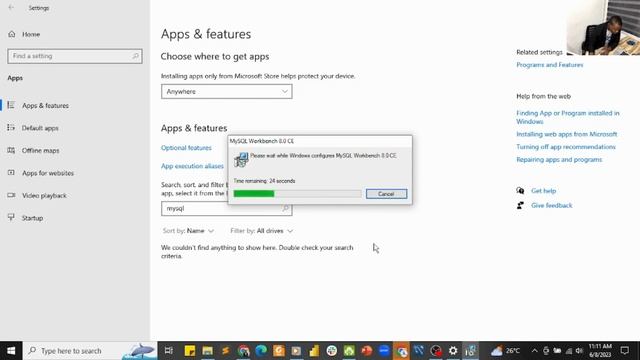The image size is (640, 360).
Task: Click the Get help chat icon
Action: point(520,191)
